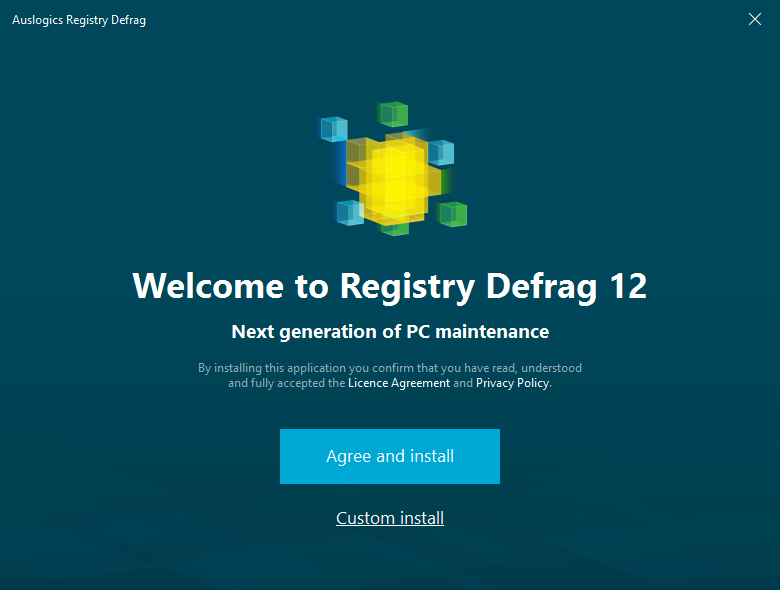Click the words fully accepted in the disclaimer
This screenshot has height=590, width=780.
coord(289,383)
